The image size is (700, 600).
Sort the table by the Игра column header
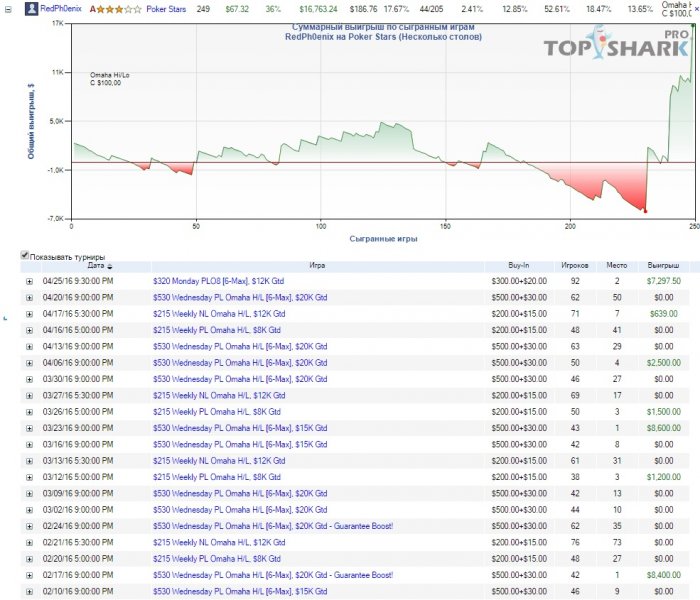317,266
